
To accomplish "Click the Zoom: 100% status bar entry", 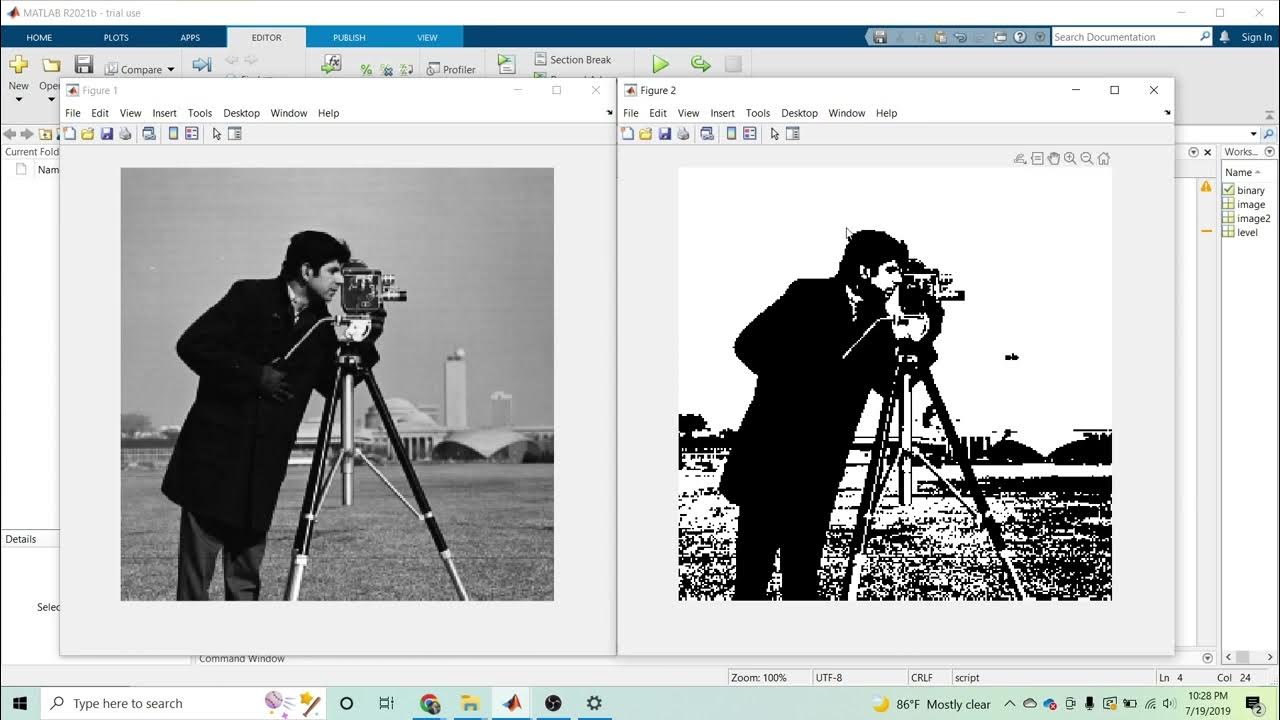I will coord(759,677).
